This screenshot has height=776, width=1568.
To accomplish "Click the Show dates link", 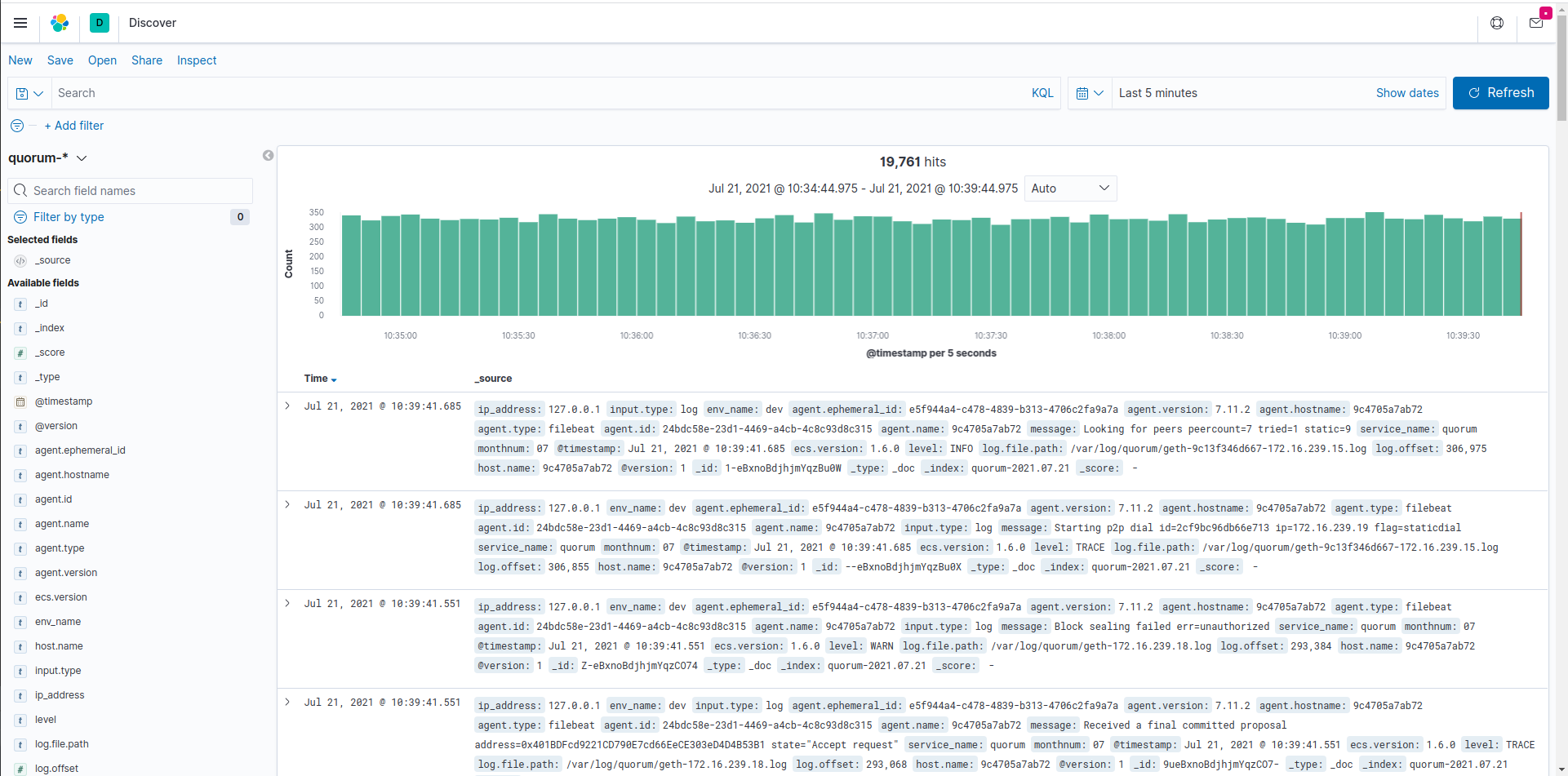I will (x=1407, y=93).
